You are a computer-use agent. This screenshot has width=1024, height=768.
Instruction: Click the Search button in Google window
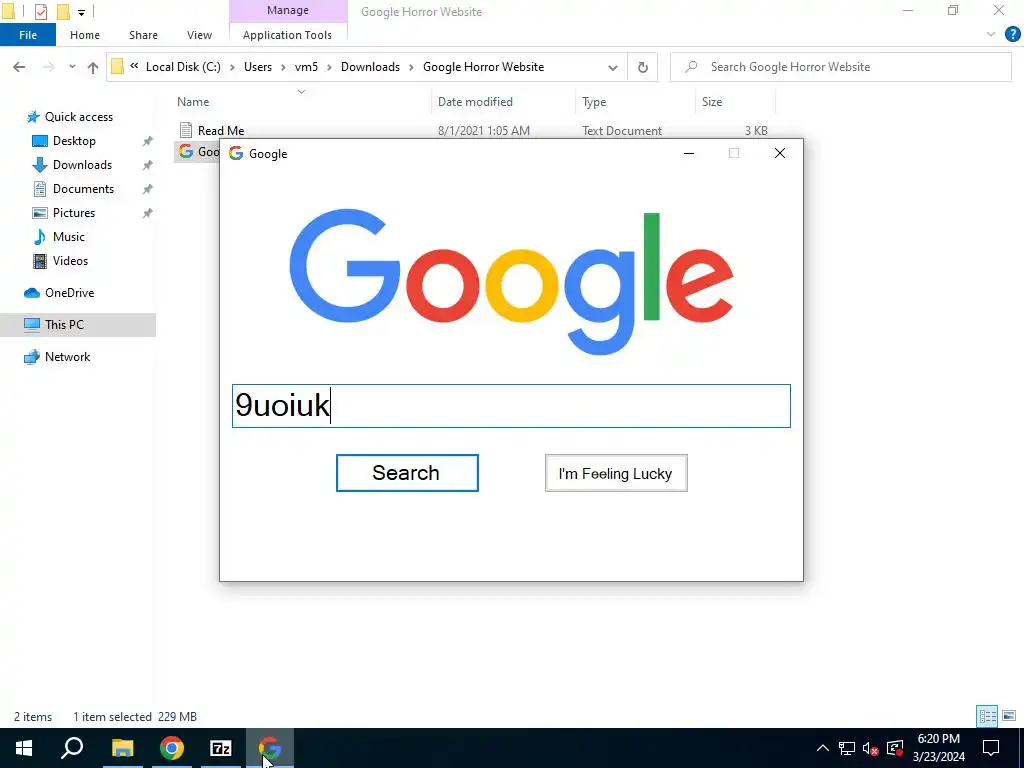point(407,473)
